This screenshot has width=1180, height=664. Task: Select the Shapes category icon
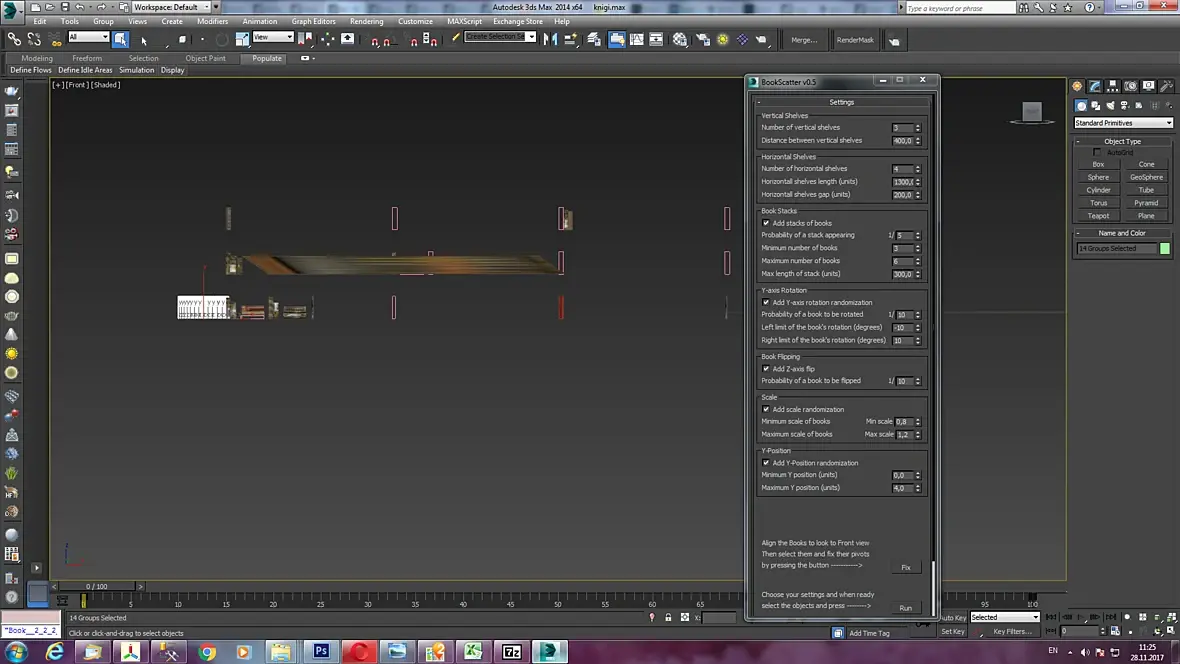coord(1096,106)
